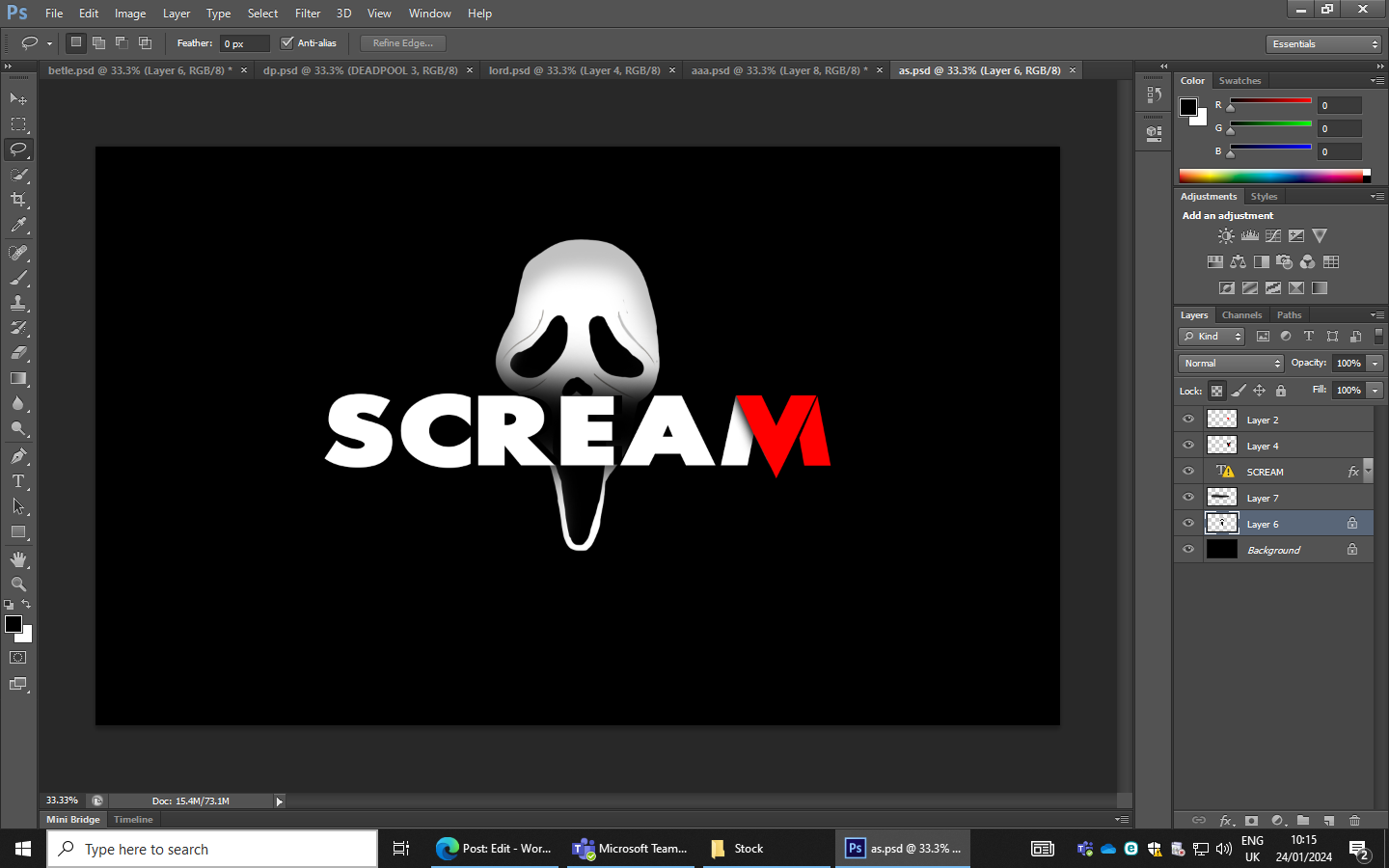Screen dimensions: 1389x868
Task: Open the Layers panel menu
Action: coord(1377,315)
